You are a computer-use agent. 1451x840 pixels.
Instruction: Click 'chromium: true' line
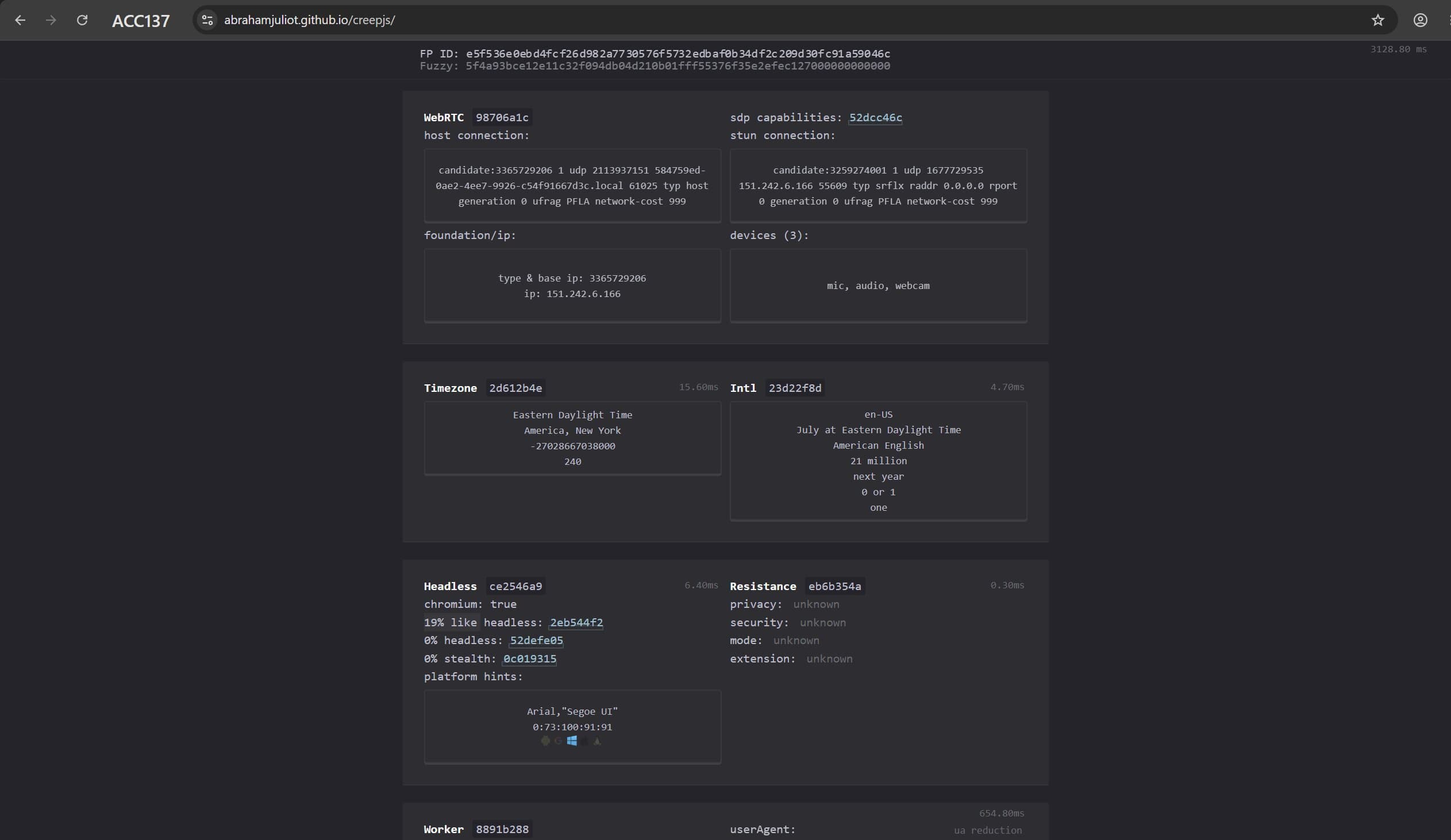pos(470,604)
